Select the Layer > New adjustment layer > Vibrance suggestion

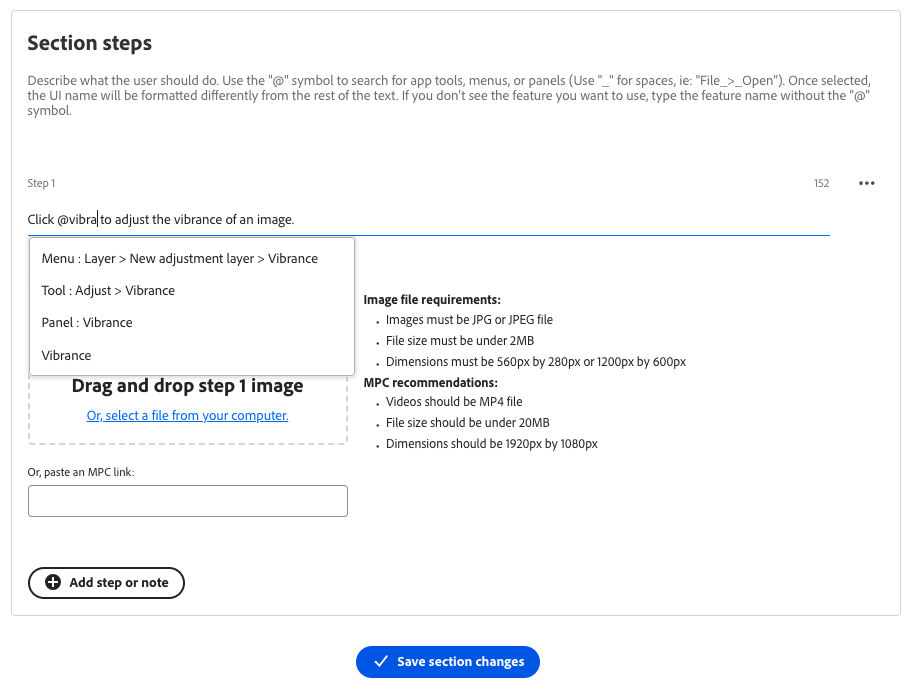180,258
